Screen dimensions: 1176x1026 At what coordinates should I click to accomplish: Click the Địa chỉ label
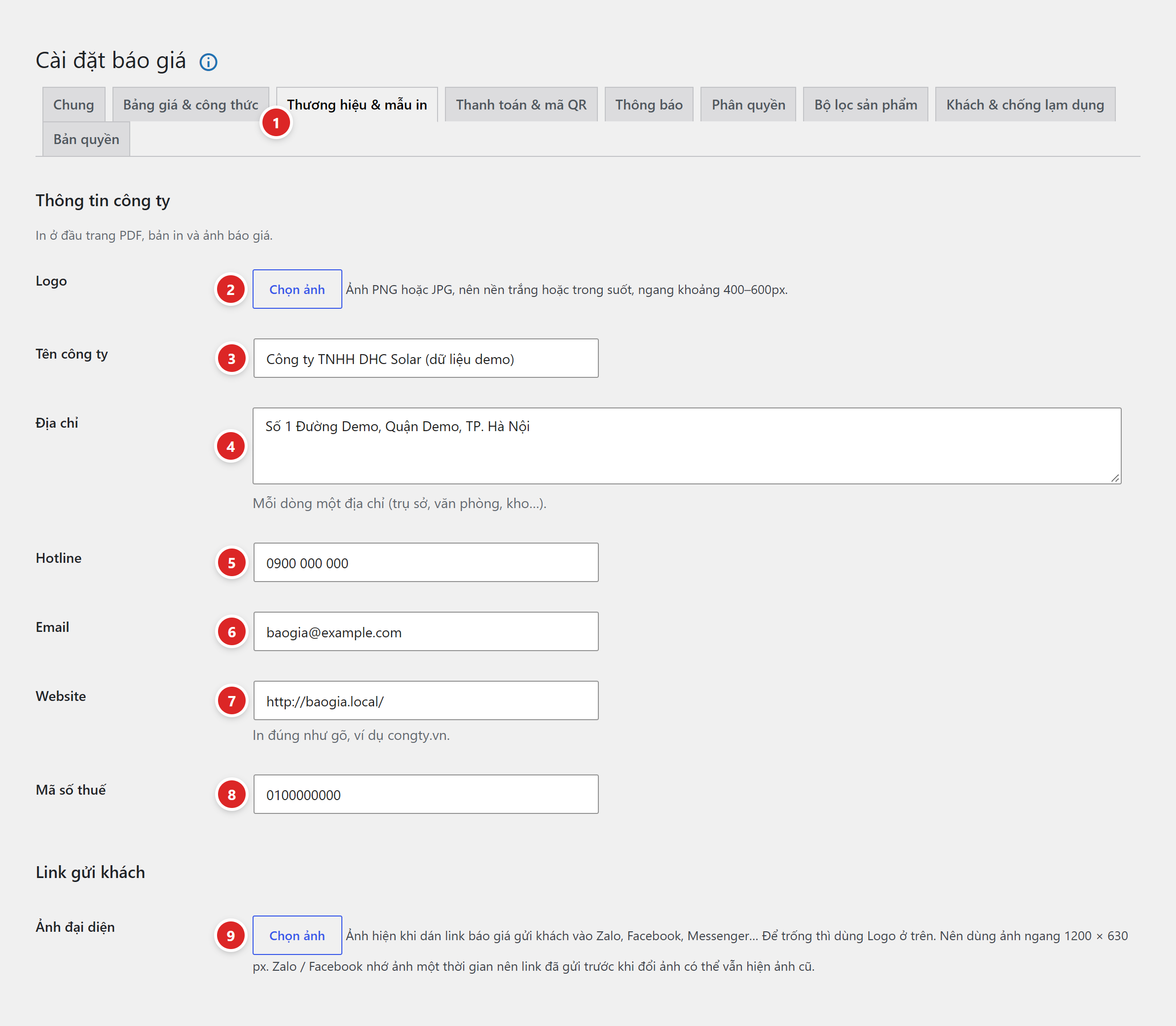(57, 423)
